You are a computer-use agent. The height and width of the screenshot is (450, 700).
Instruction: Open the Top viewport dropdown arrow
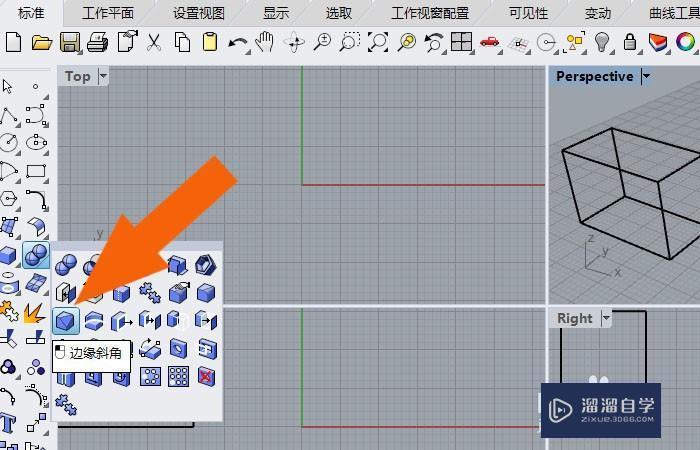[x=103, y=76]
